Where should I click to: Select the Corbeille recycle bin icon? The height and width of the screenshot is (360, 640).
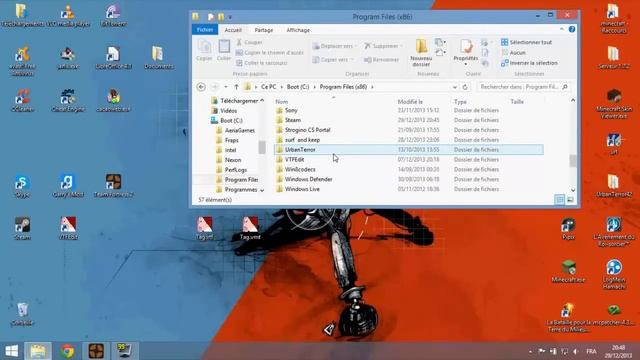pos(22,313)
